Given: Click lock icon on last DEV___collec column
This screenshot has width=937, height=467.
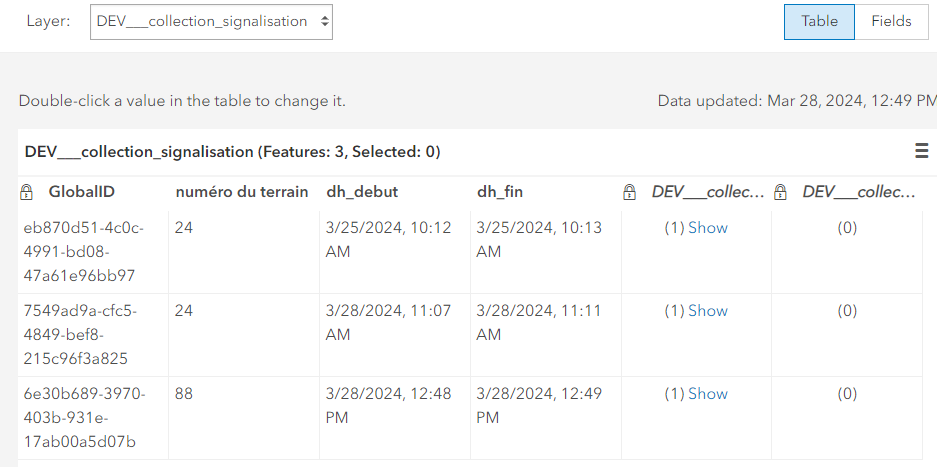Looking at the screenshot, I should (780, 192).
